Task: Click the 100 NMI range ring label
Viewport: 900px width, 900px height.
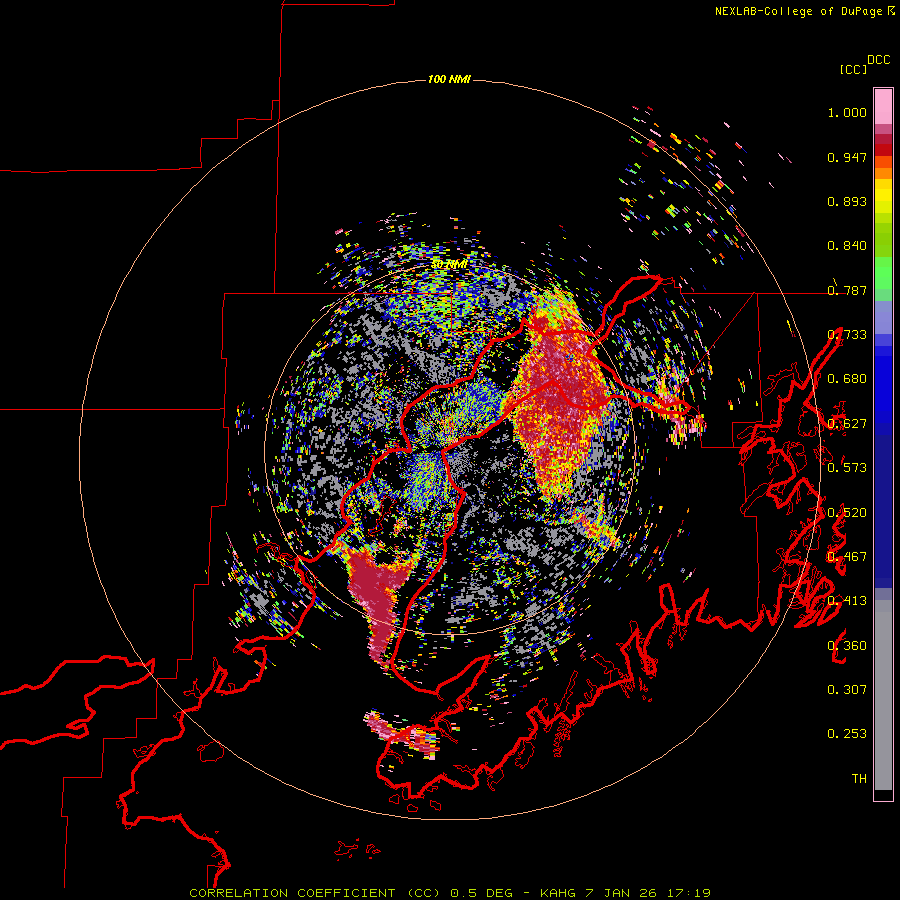Action: (x=449, y=79)
